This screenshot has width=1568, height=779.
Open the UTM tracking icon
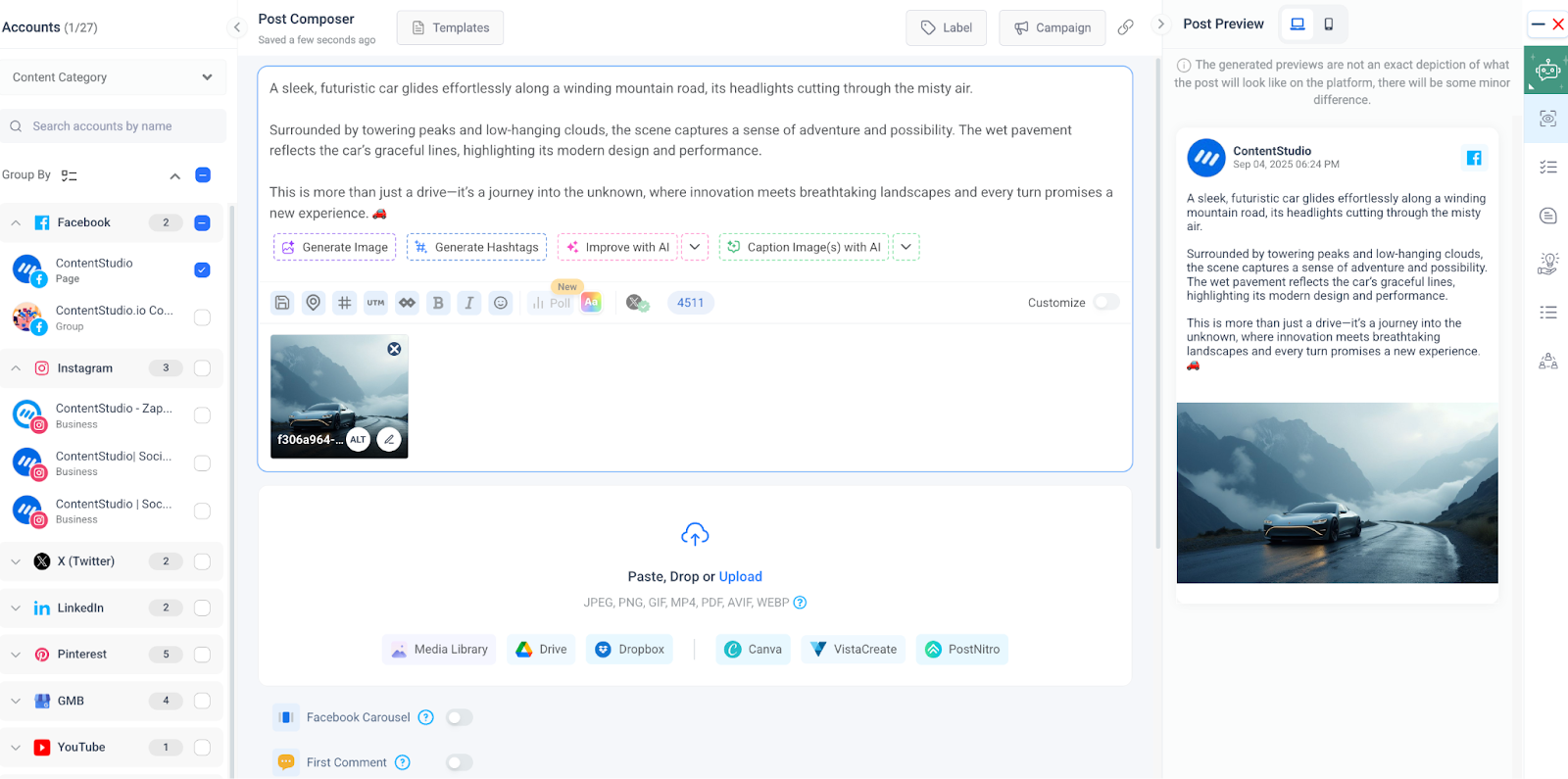pyautogui.click(x=376, y=303)
